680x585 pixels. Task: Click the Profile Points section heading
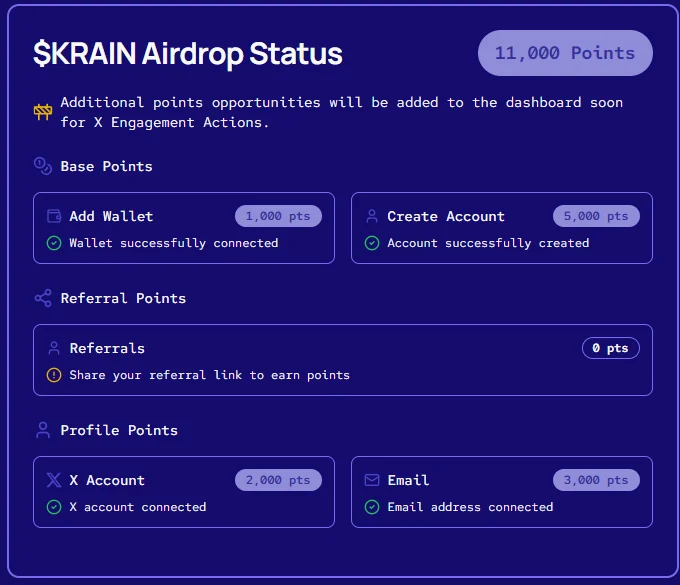(119, 430)
